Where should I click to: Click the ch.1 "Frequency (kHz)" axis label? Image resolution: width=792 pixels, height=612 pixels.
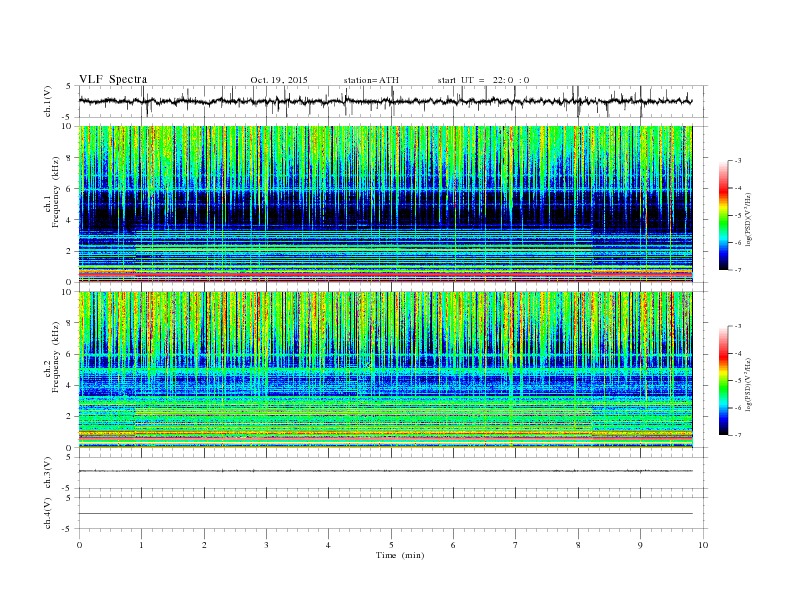click(56, 192)
